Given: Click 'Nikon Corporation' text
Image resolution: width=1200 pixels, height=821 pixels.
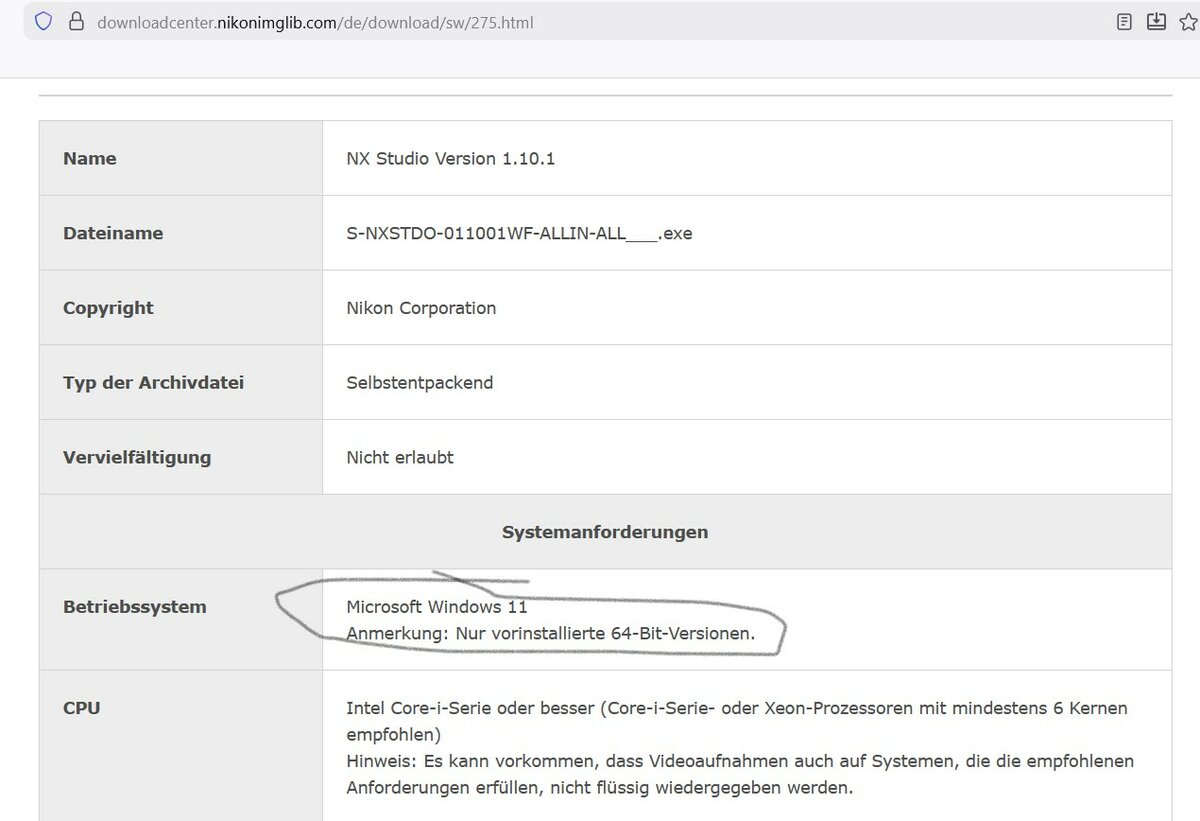Looking at the screenshot, I should point(421,308).
